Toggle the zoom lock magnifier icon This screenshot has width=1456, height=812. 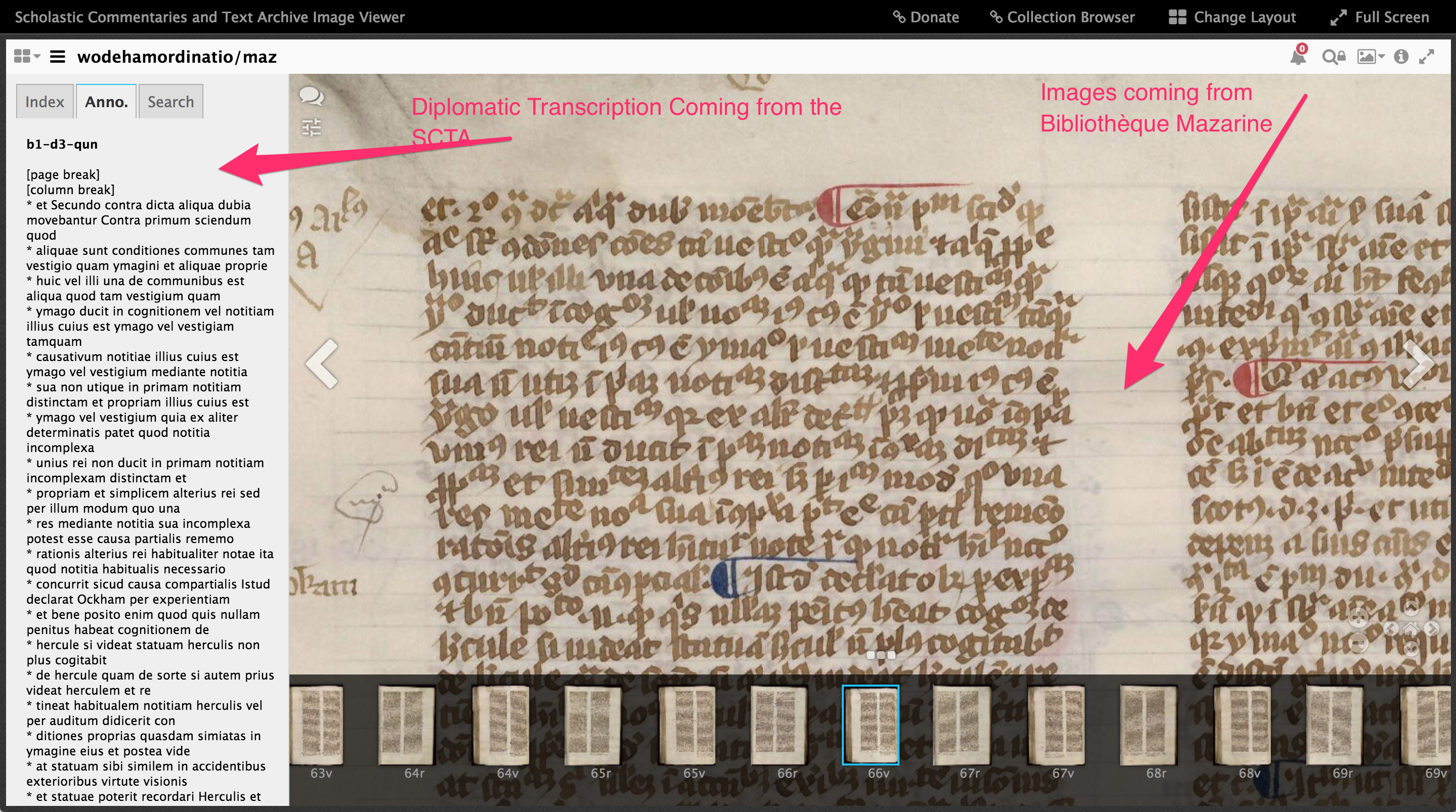pyautogui.click(x=1334, y=57)
